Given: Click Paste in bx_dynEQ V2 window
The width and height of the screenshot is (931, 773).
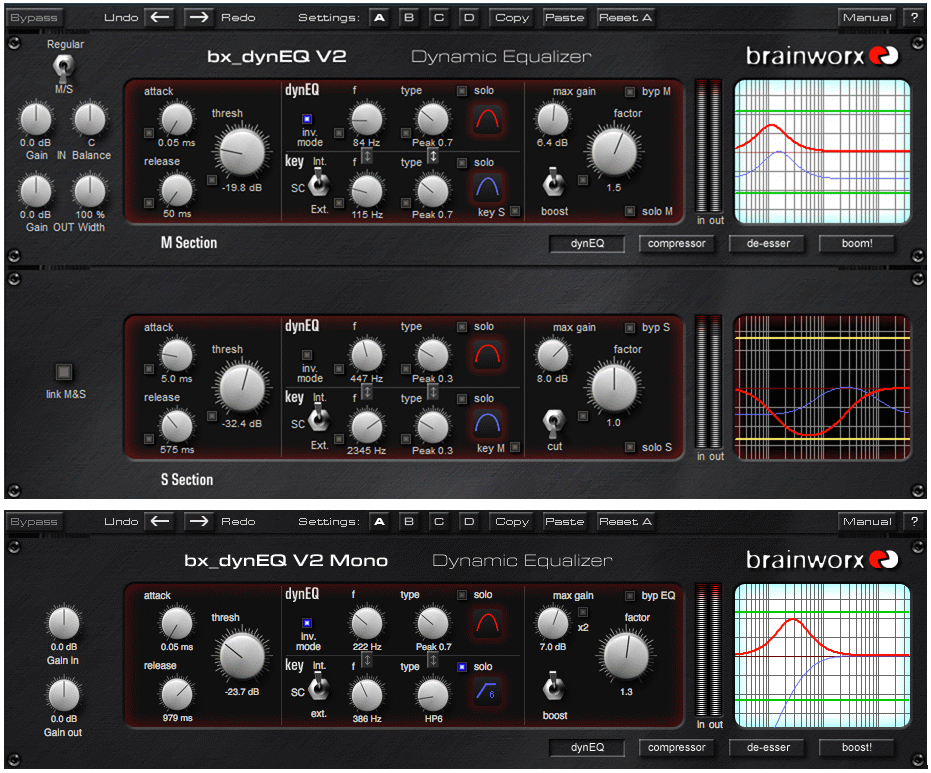Looking at the screenshot, I should click(565, 17).
